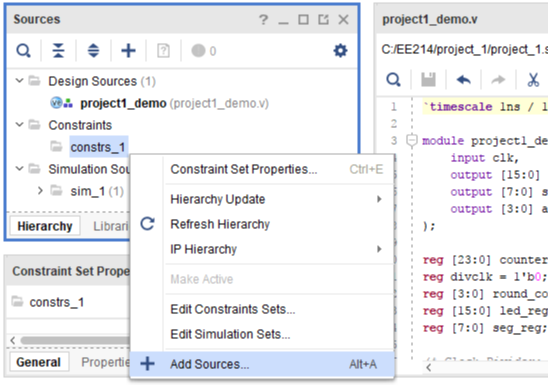Click the properties panel horizontal scrollbar
Viewport: 549px width, 385px height.
click(75, 340)
